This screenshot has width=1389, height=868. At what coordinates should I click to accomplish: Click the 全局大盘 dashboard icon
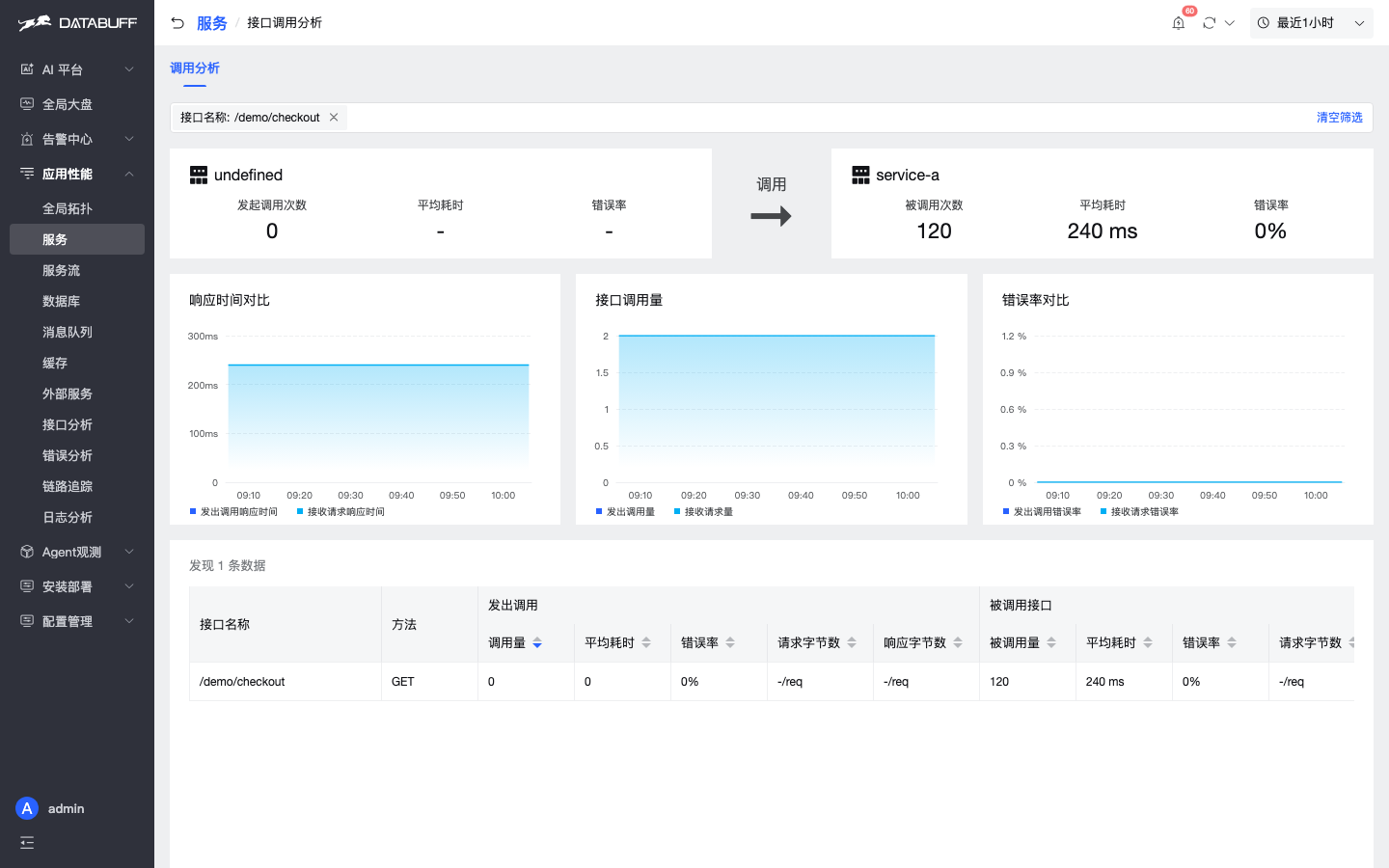(27, 104)
